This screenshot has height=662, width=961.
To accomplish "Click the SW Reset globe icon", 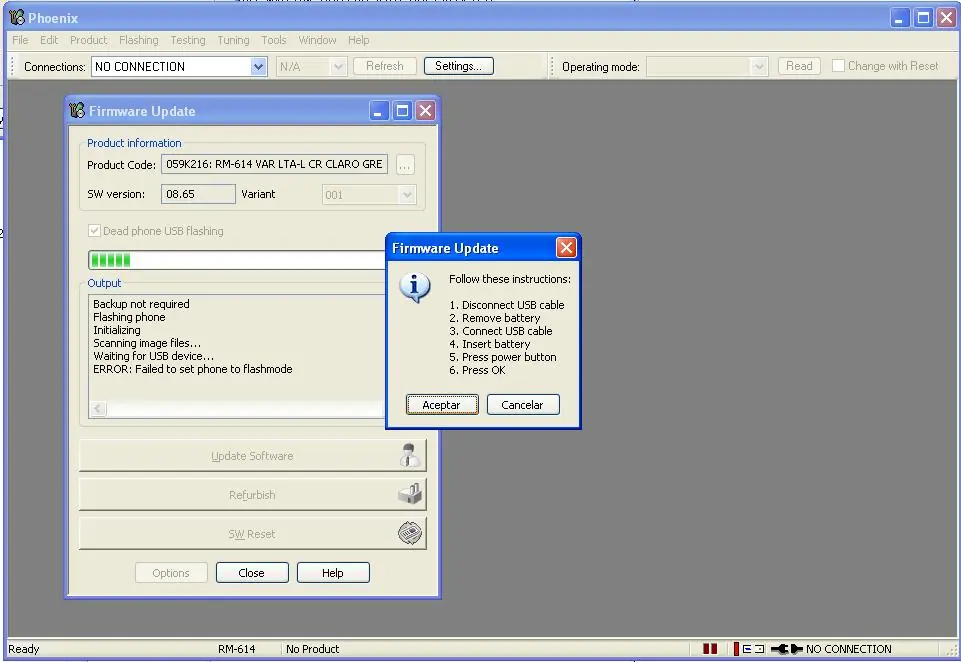I will [410, 533].
